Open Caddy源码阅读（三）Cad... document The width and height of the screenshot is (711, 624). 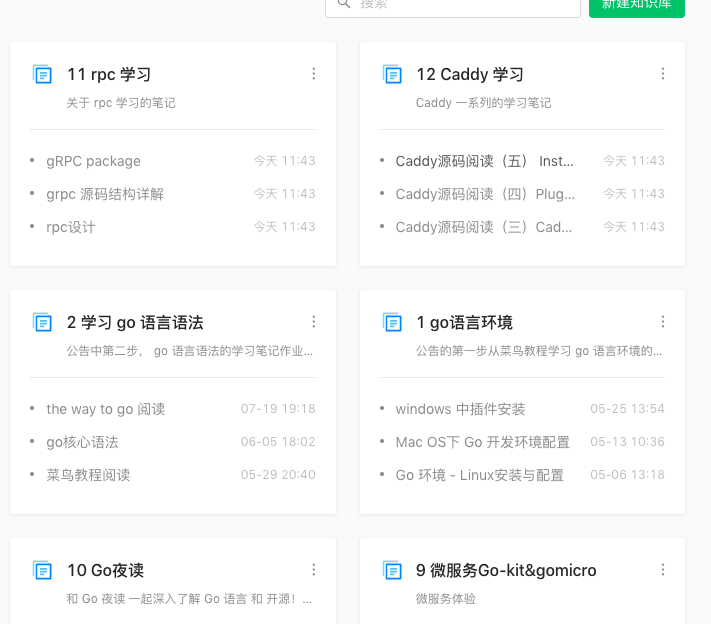[484, 227]
